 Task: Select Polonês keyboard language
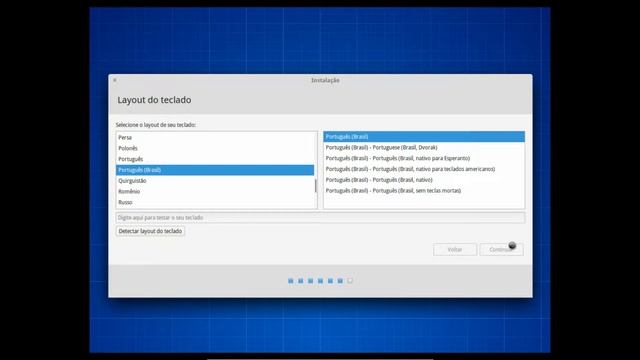215,148
